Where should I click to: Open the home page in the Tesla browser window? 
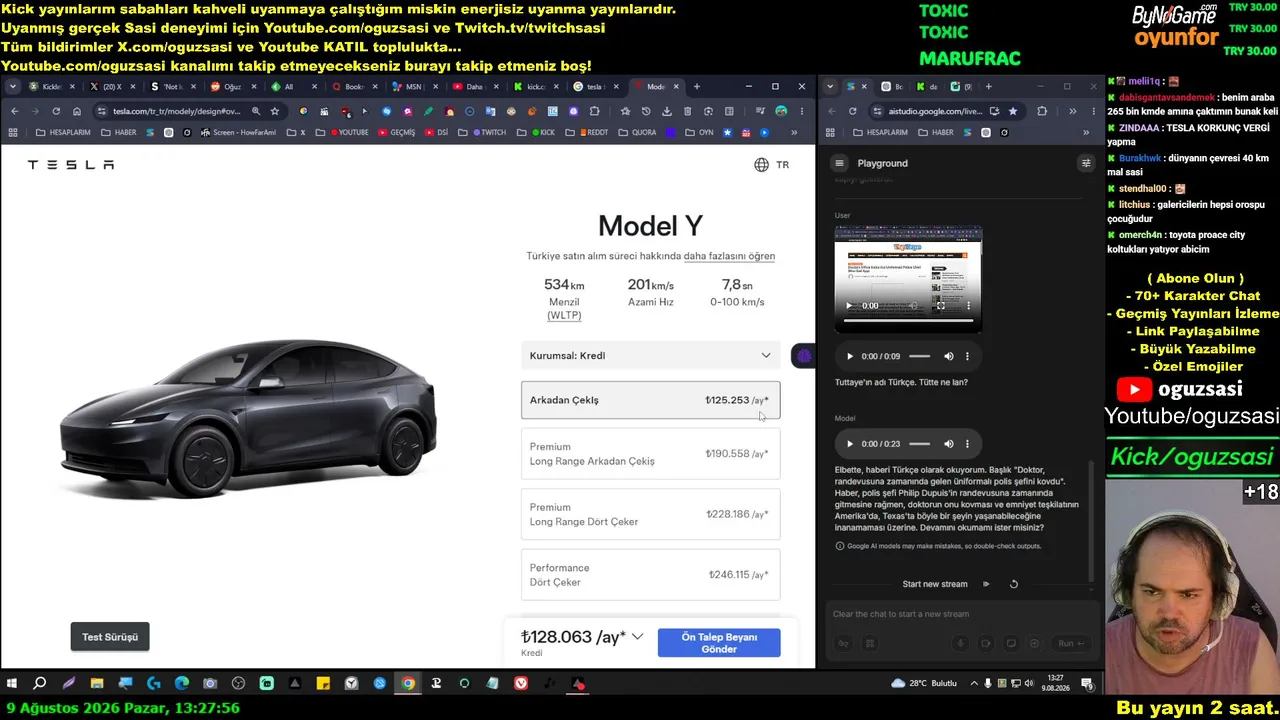[77, 111]
